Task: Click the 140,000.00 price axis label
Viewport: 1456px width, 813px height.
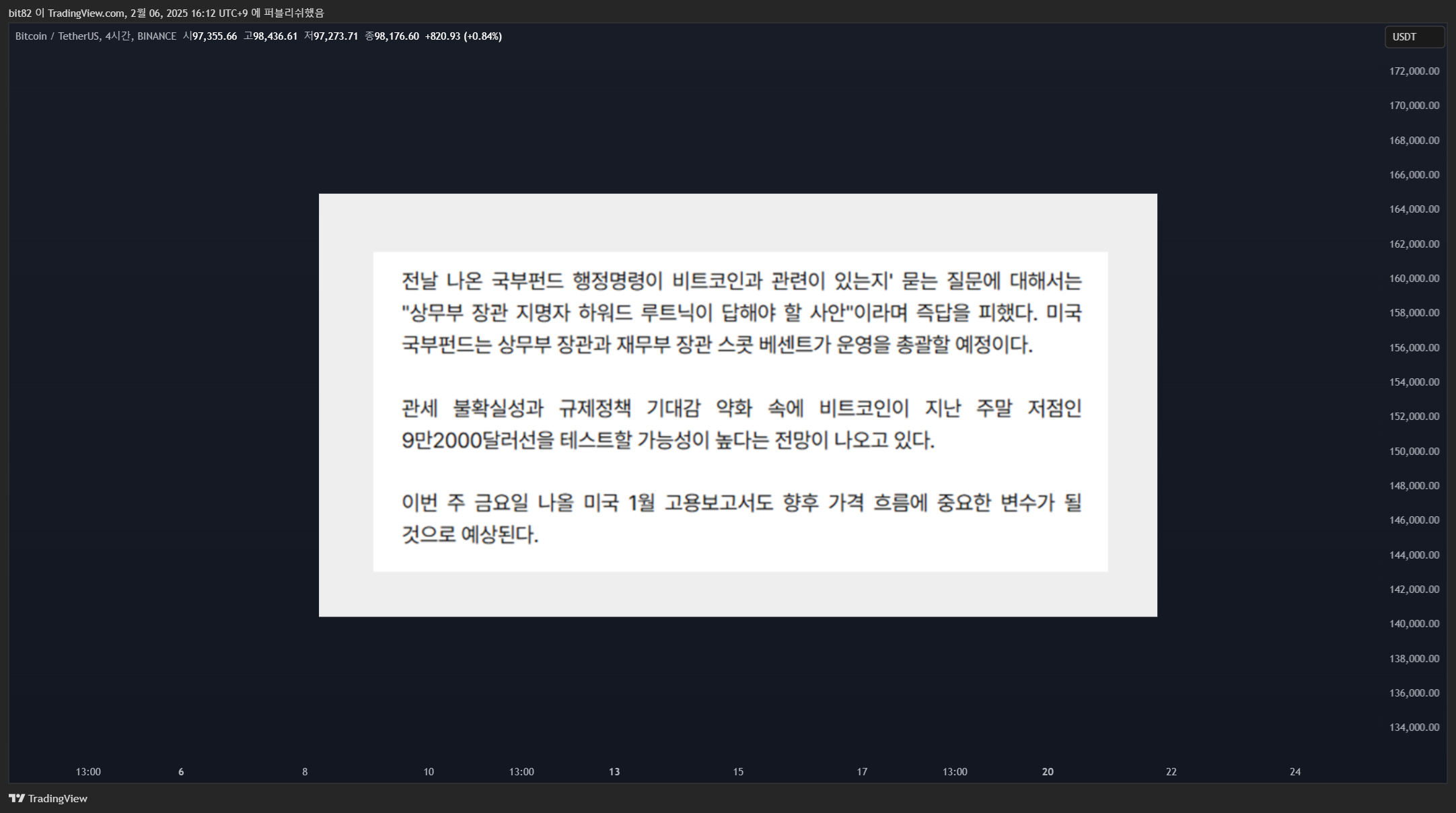Action: coord(1414,624)
